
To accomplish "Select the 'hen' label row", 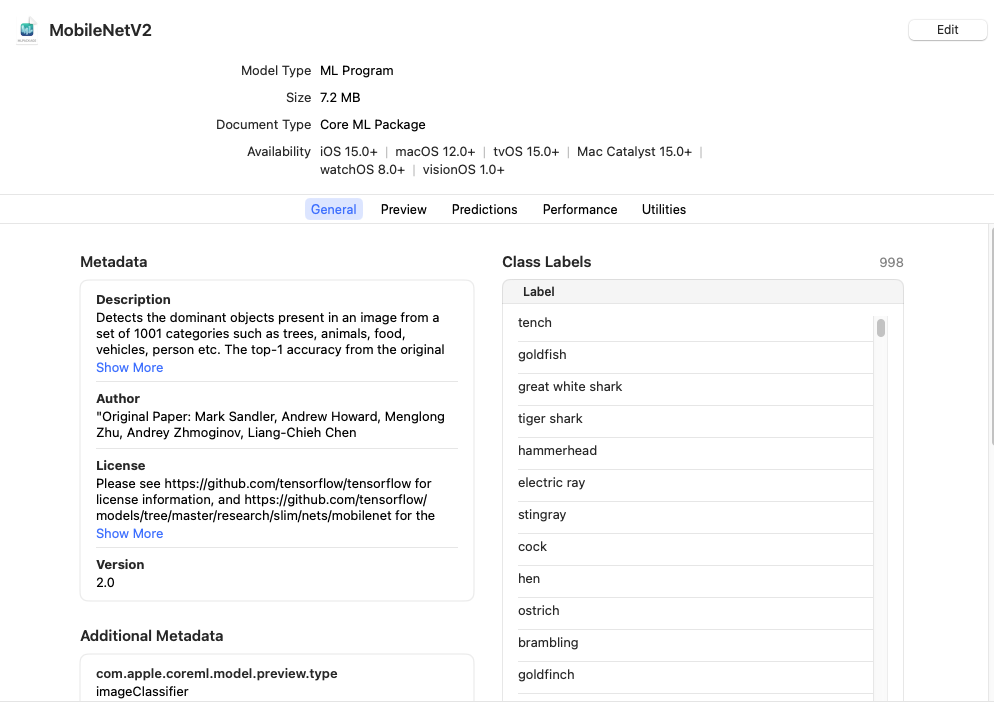I will [x=695, y=579].
